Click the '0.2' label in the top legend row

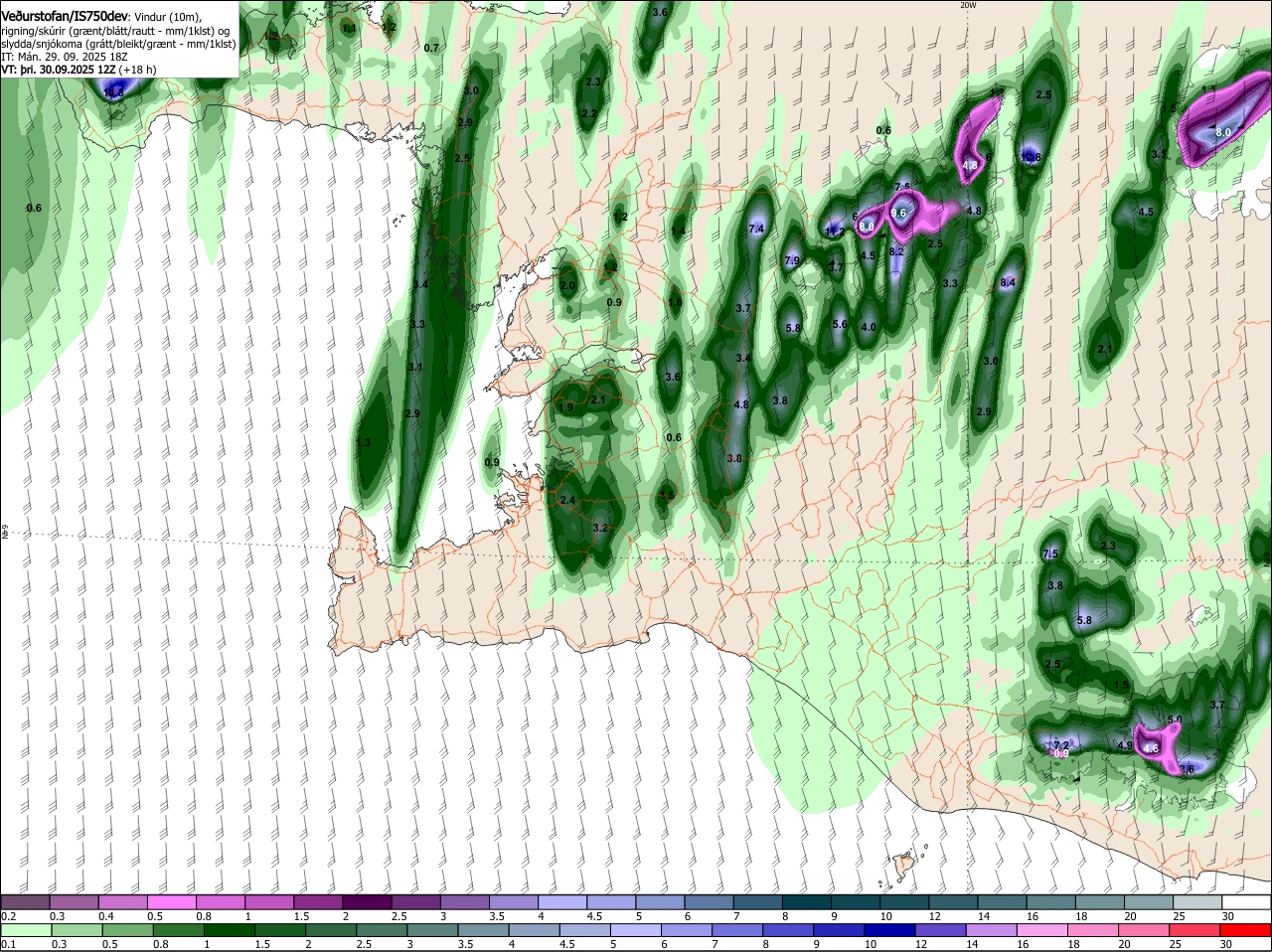pyautogui.click(x=9, y=916)
